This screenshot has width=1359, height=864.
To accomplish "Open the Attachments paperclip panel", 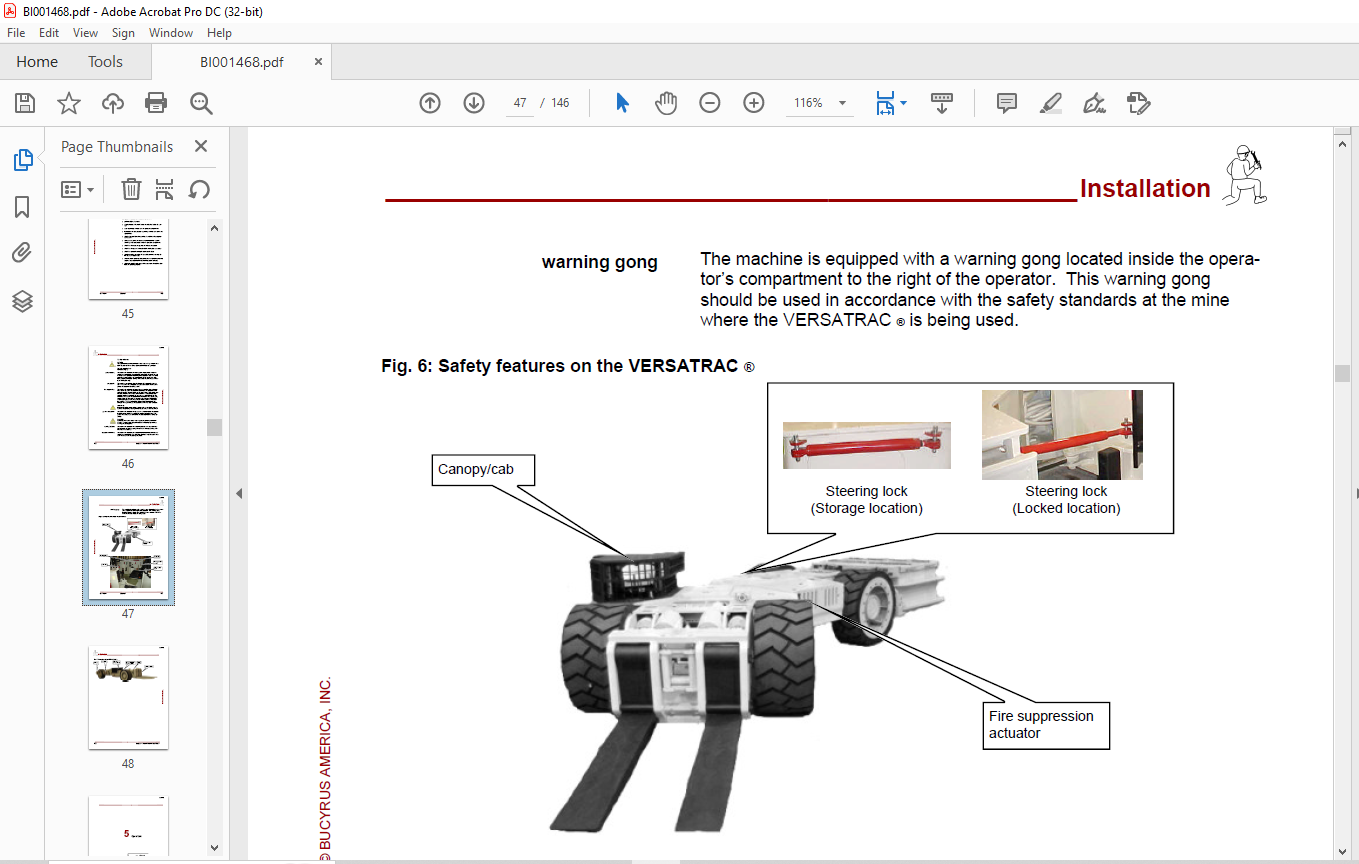I will click(22, 253).
